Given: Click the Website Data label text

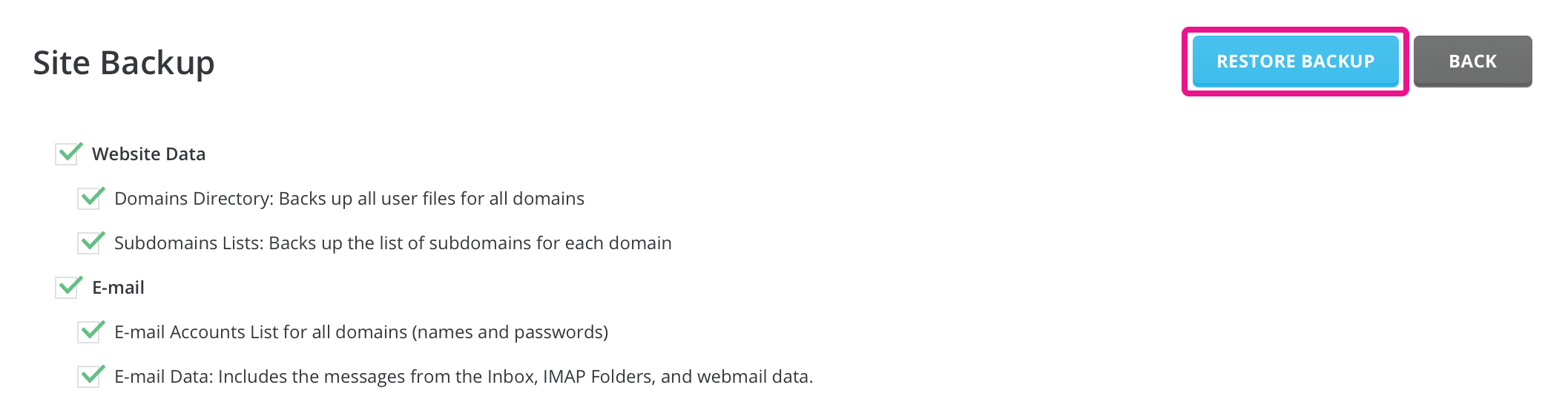Looking at the screenshot, I should click(x=148, y=154).
